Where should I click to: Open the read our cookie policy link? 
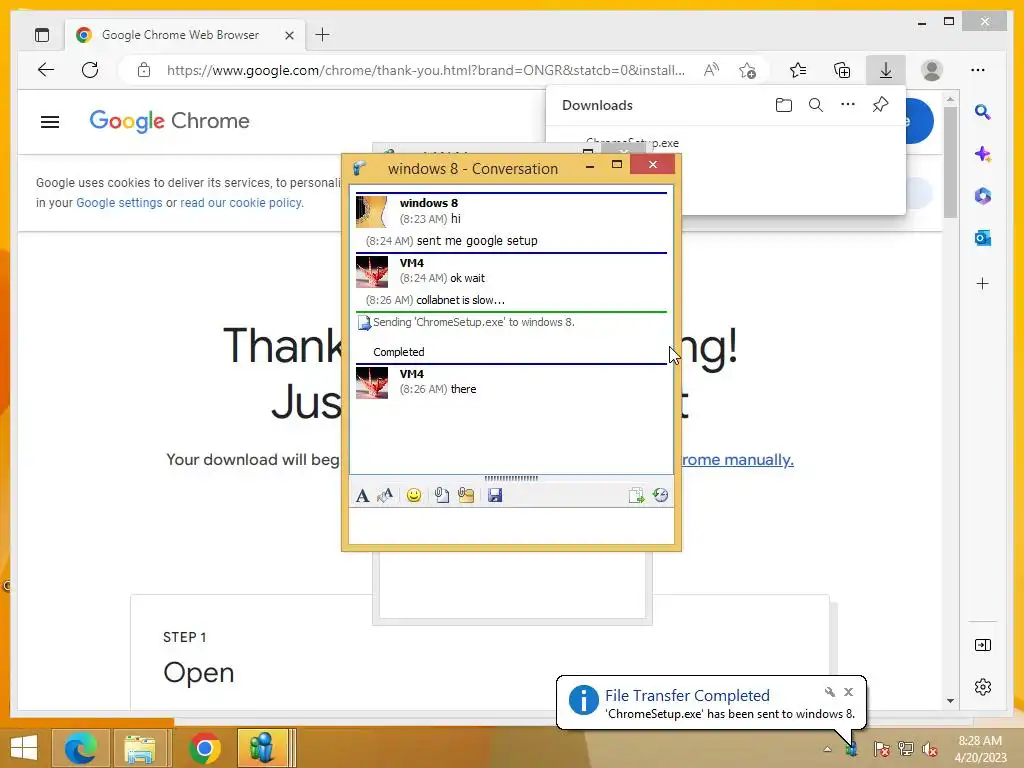[242, 203]
